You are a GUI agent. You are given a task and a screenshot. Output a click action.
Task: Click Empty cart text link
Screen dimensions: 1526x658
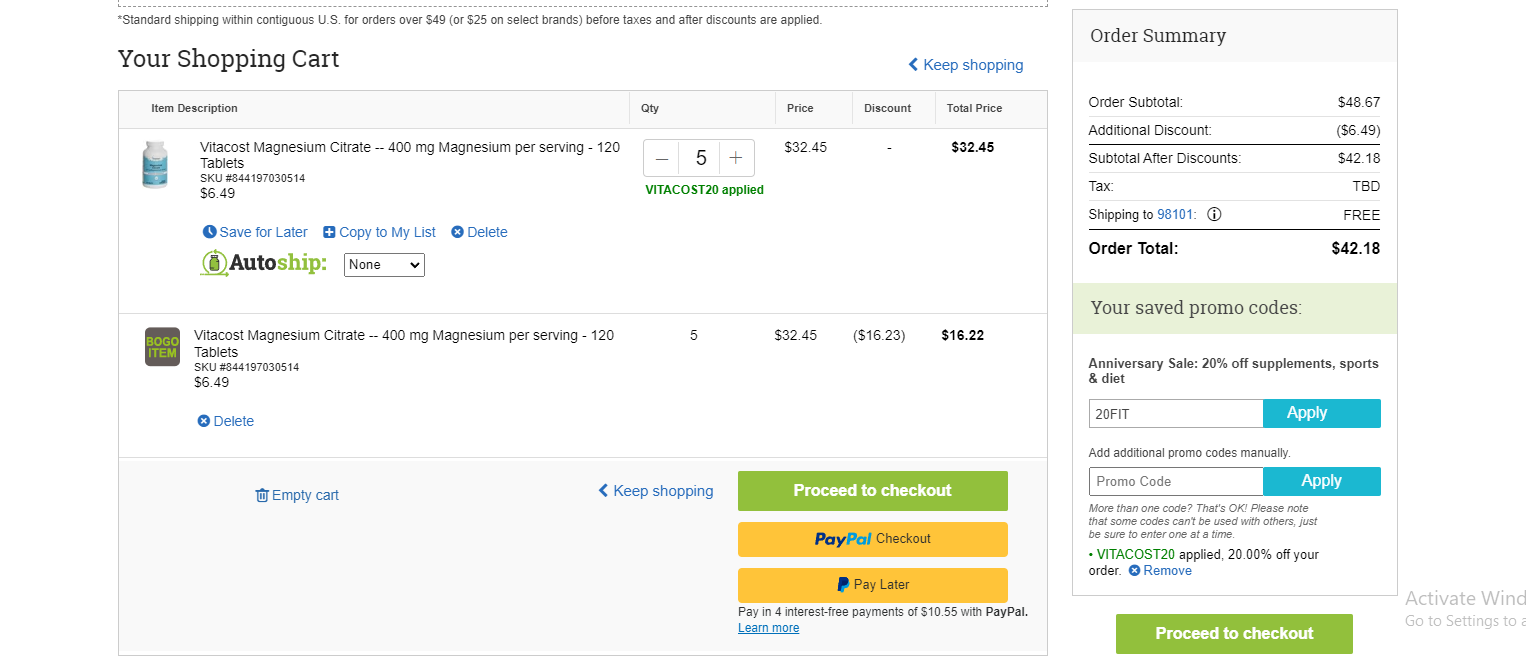[305, 495]
